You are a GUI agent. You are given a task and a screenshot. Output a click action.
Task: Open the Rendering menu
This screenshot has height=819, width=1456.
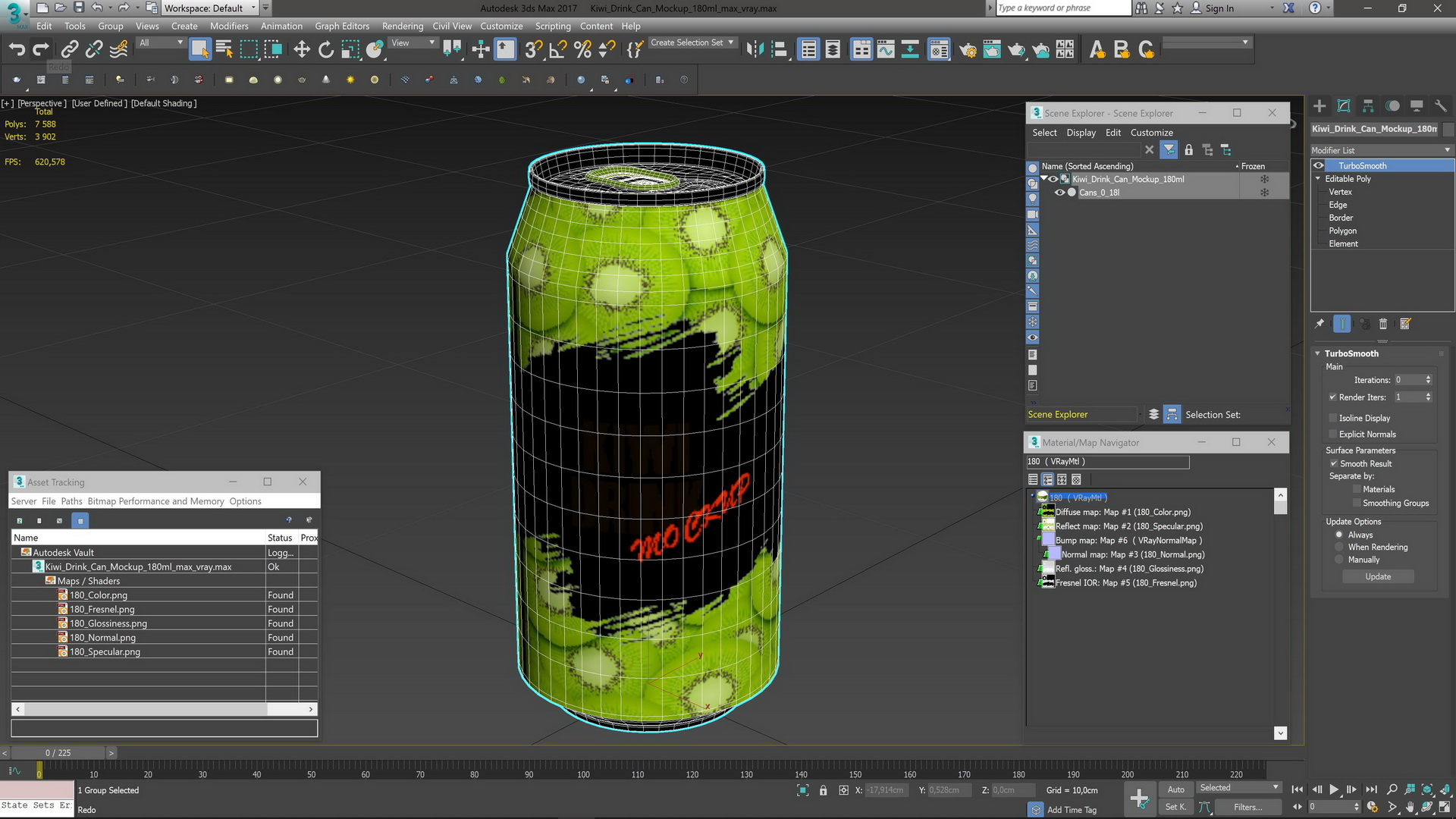pyautogui.click(x=403, y=26)
